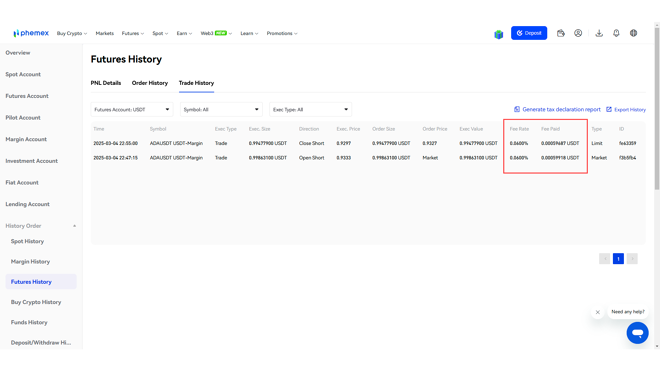660x371 pixels.
Task: Click the Phemex logo
Action: [x=31, y=33]
